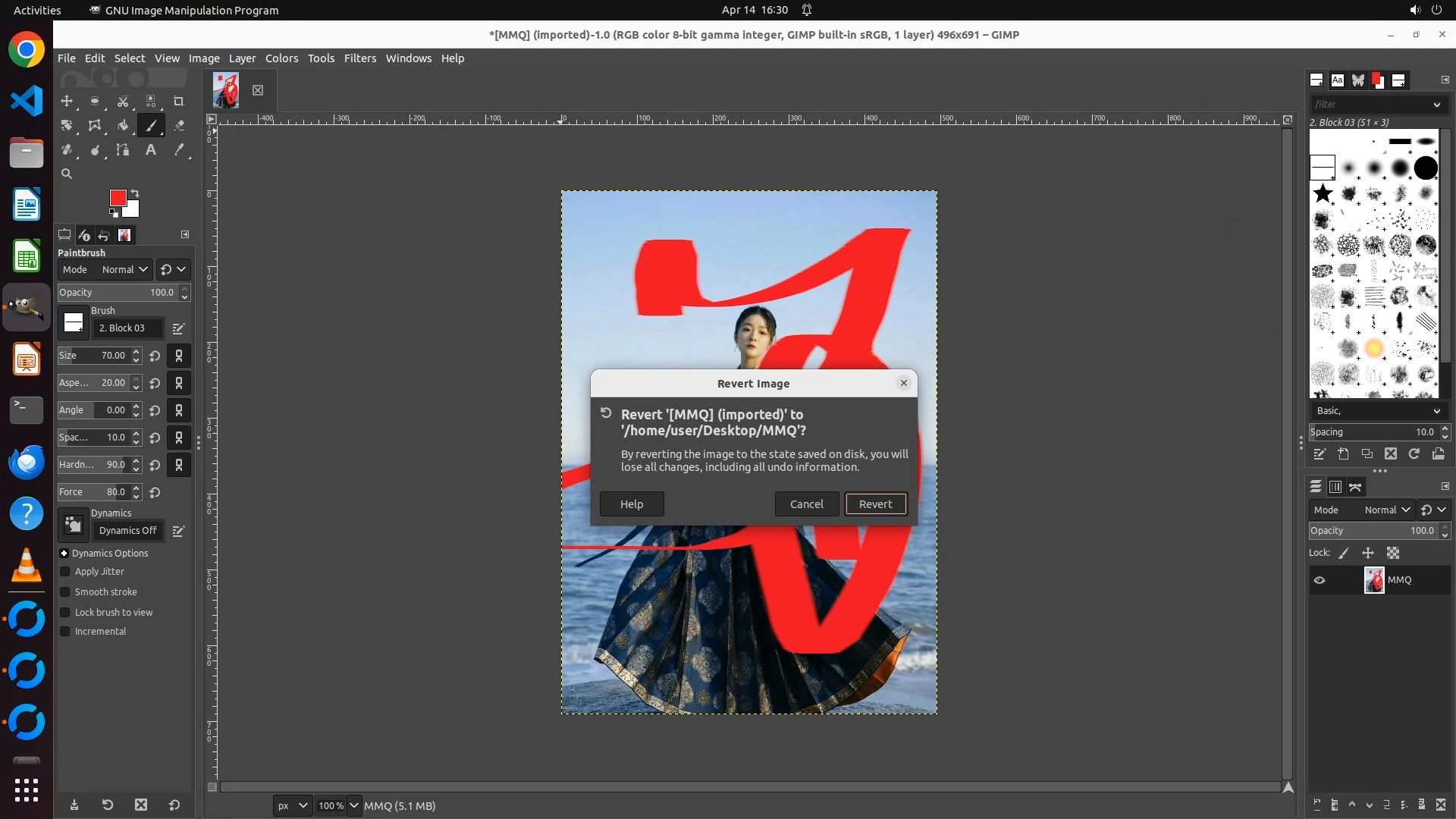
Task: Swap foreground and background colors
Action: [x=135, y=193]
